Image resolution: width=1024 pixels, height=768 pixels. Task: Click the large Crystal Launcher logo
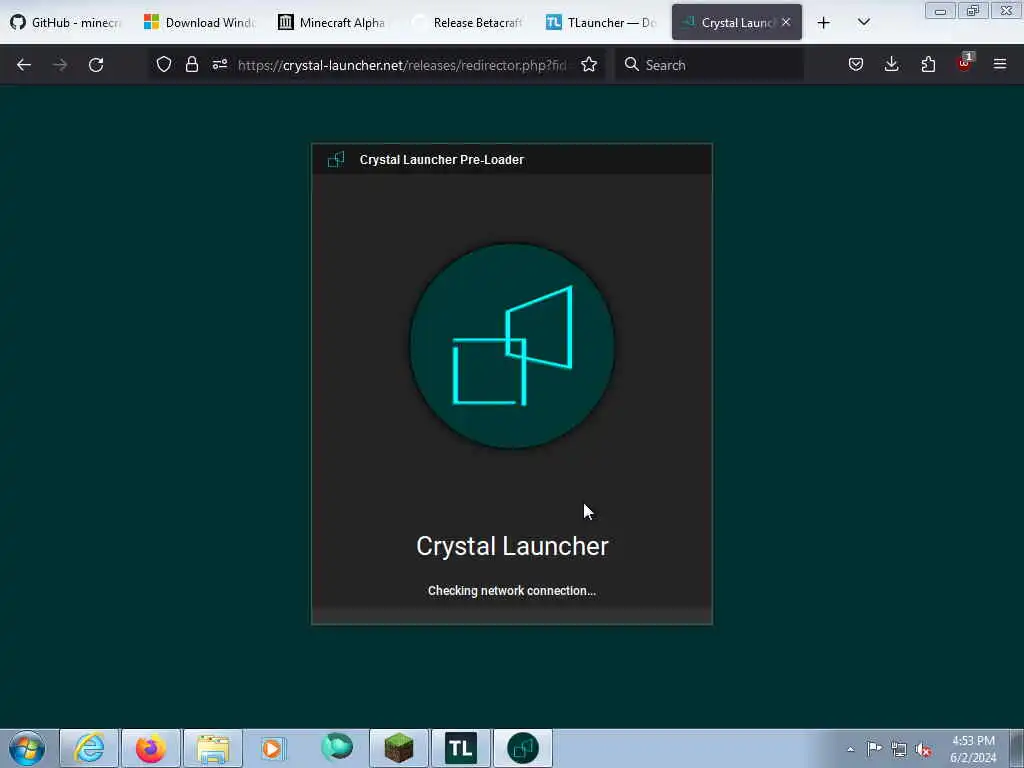[512, 345]
